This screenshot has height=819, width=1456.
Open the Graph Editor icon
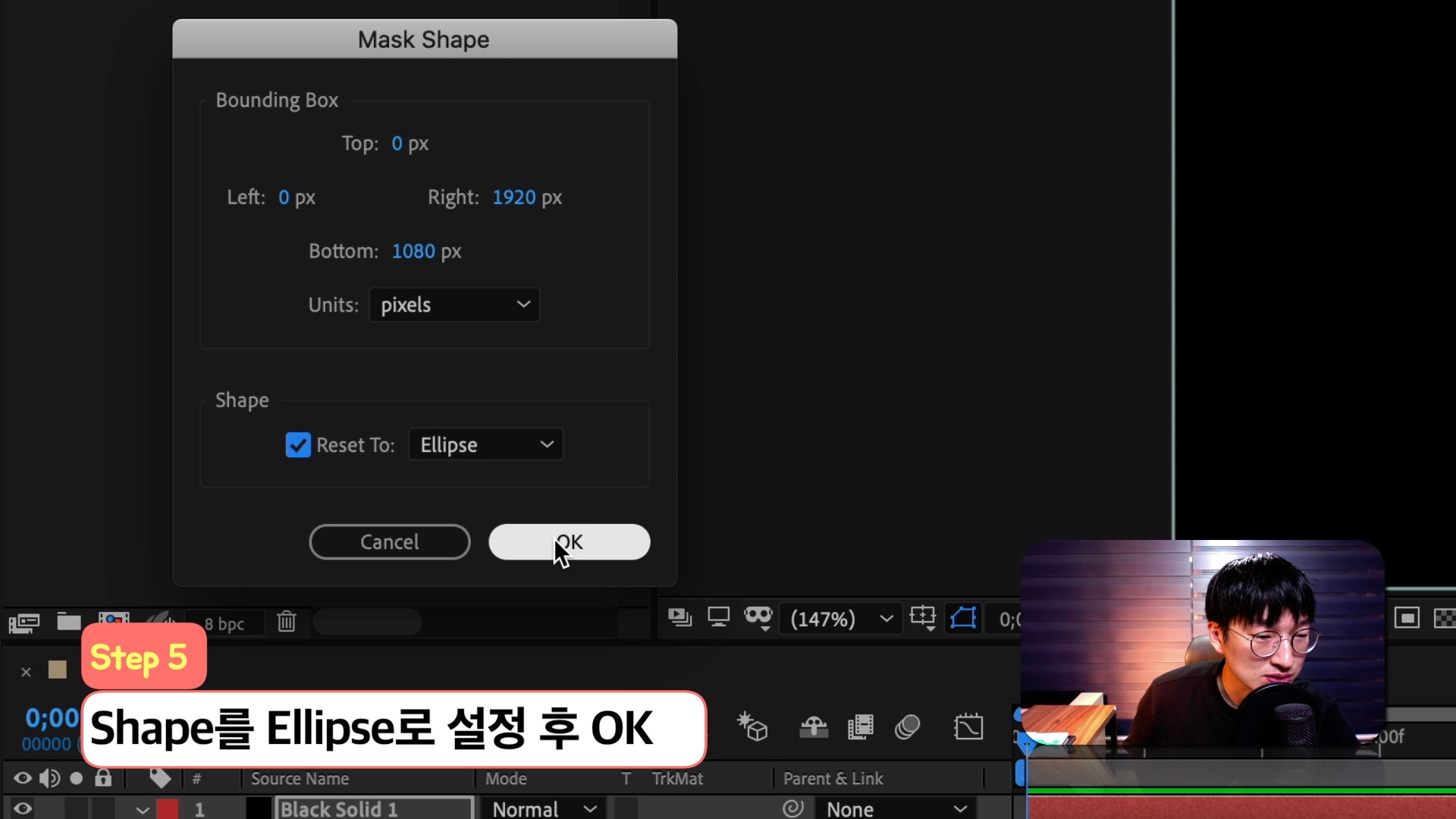tap(968, 726)
